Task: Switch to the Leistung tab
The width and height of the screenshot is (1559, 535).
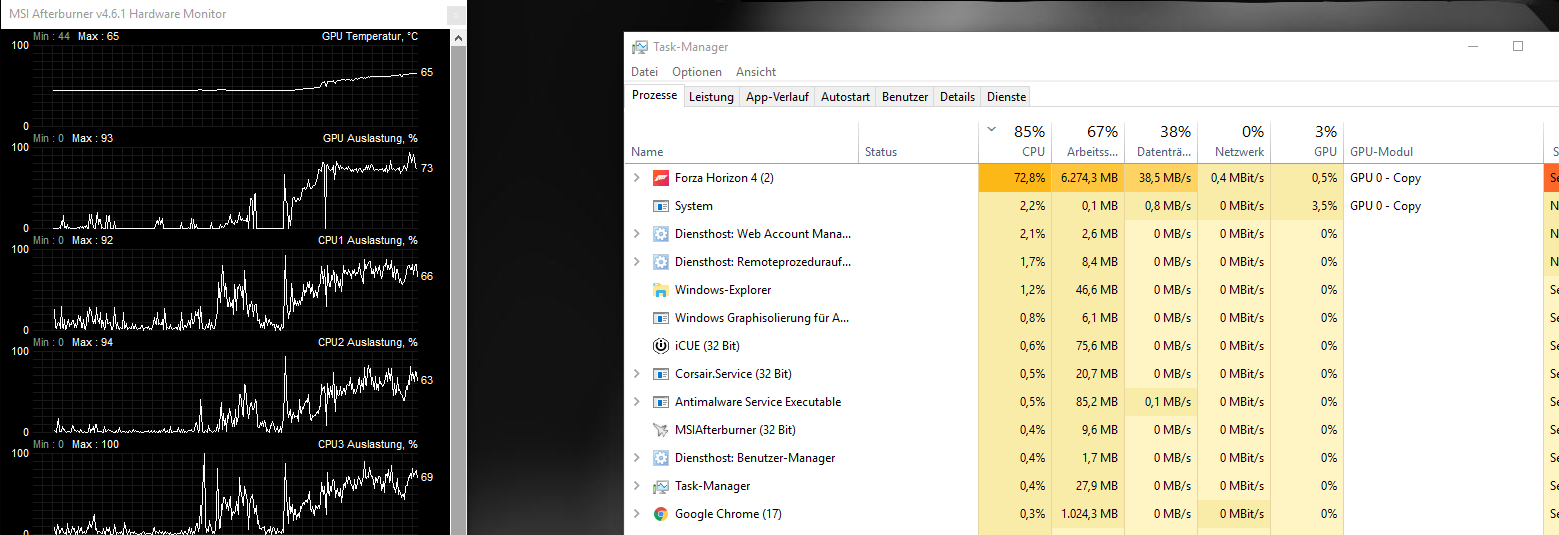Action: point(711,97)
